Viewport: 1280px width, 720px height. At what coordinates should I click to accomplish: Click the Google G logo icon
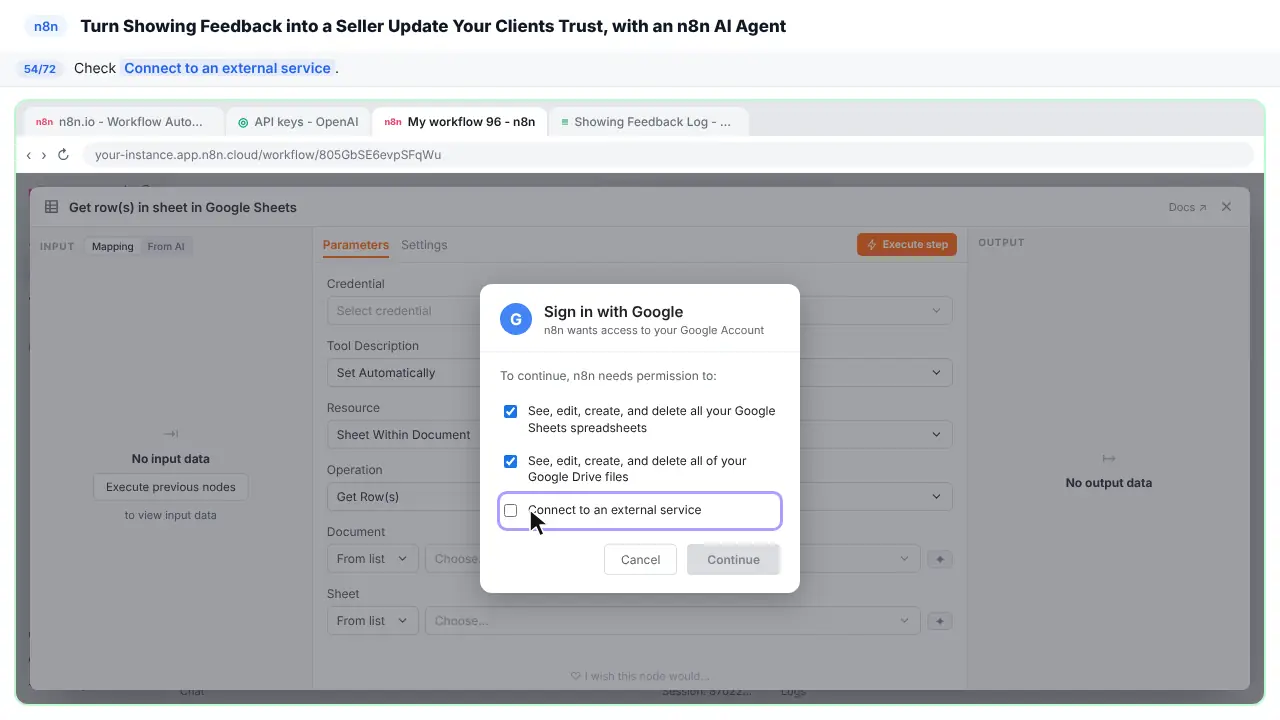pyautogui.click(x=516, y=319)
